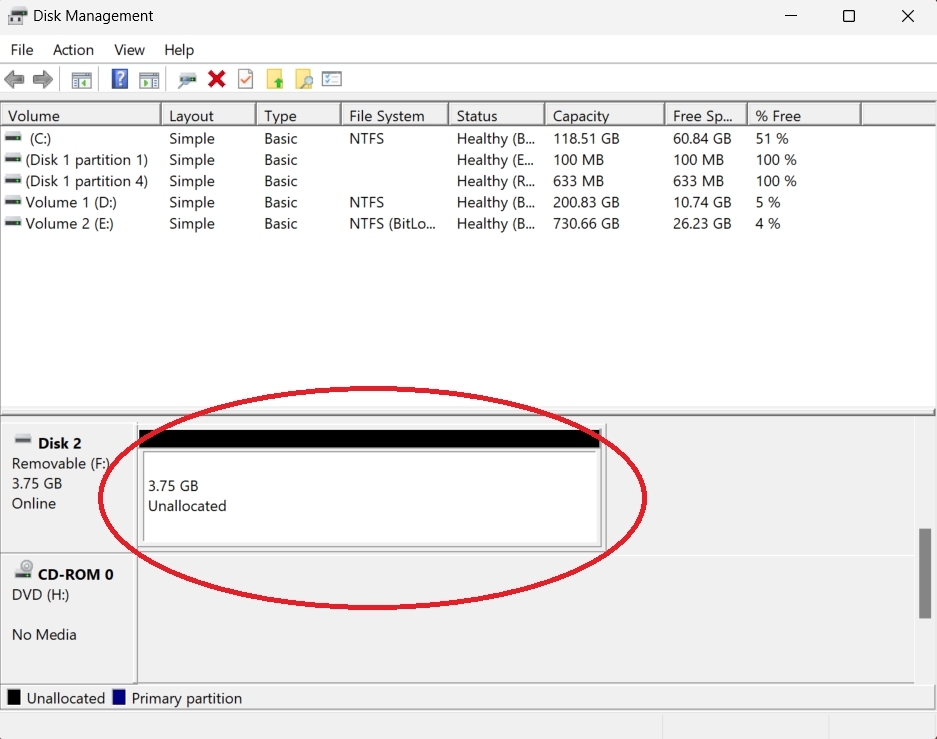Click the Properties checkmark page icon
937x739 pixels.
pos(245,80)
